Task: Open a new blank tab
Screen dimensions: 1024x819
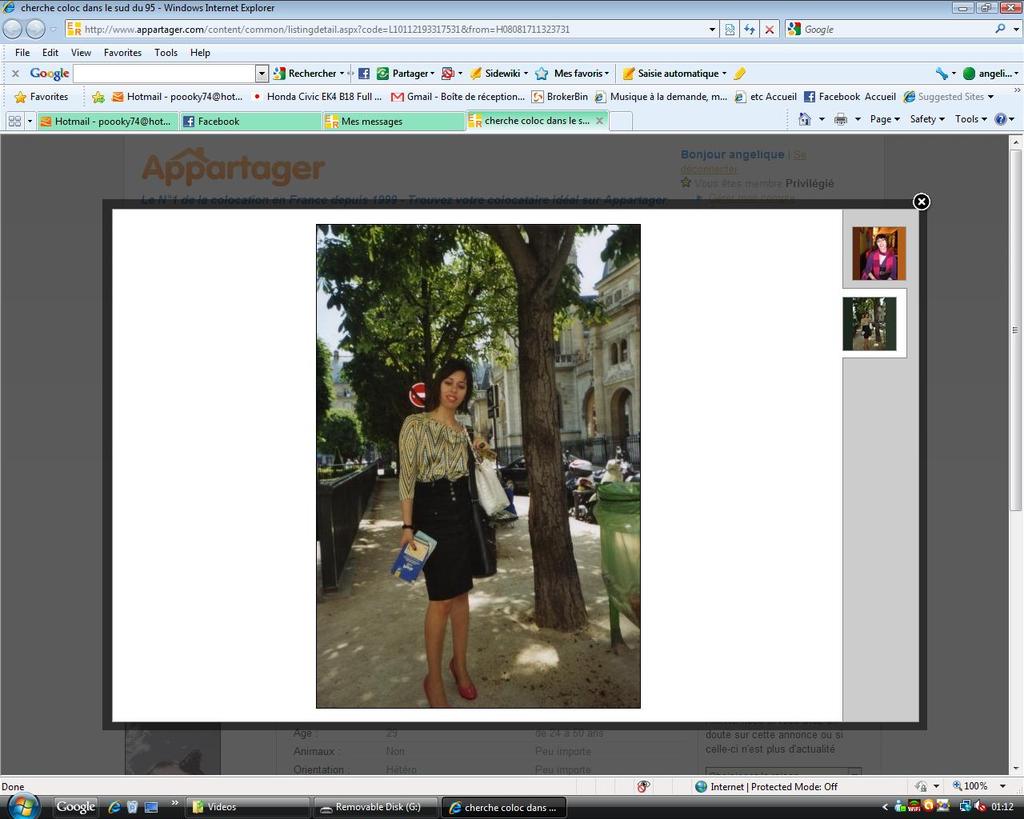Action: pyautogui.click(x=620, y=121)
